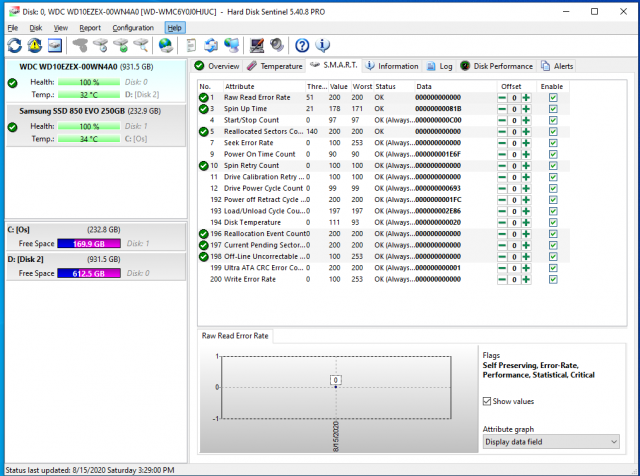Screen dimensions: 640x476
Task: Open the Report menu
Action: (90, 28)
